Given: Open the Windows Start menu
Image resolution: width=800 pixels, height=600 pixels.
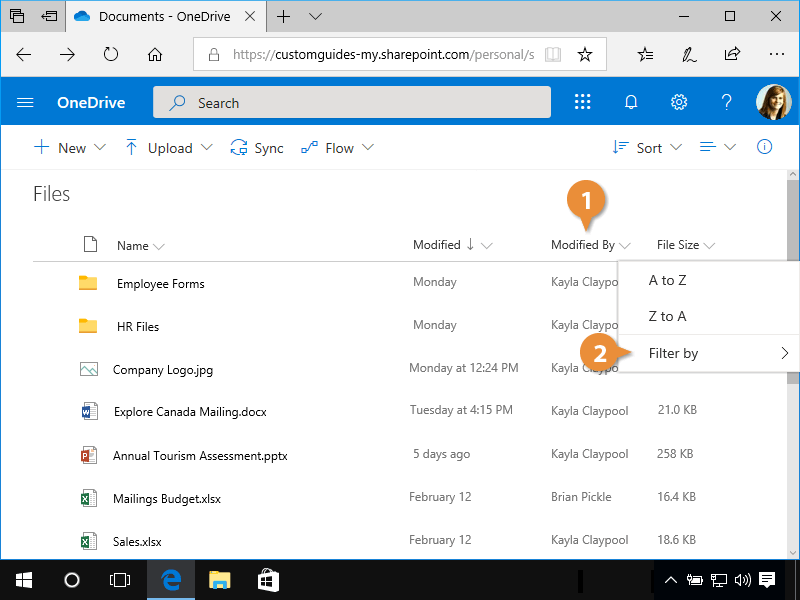Looking at the screenshot, I should tap(23, 580).
